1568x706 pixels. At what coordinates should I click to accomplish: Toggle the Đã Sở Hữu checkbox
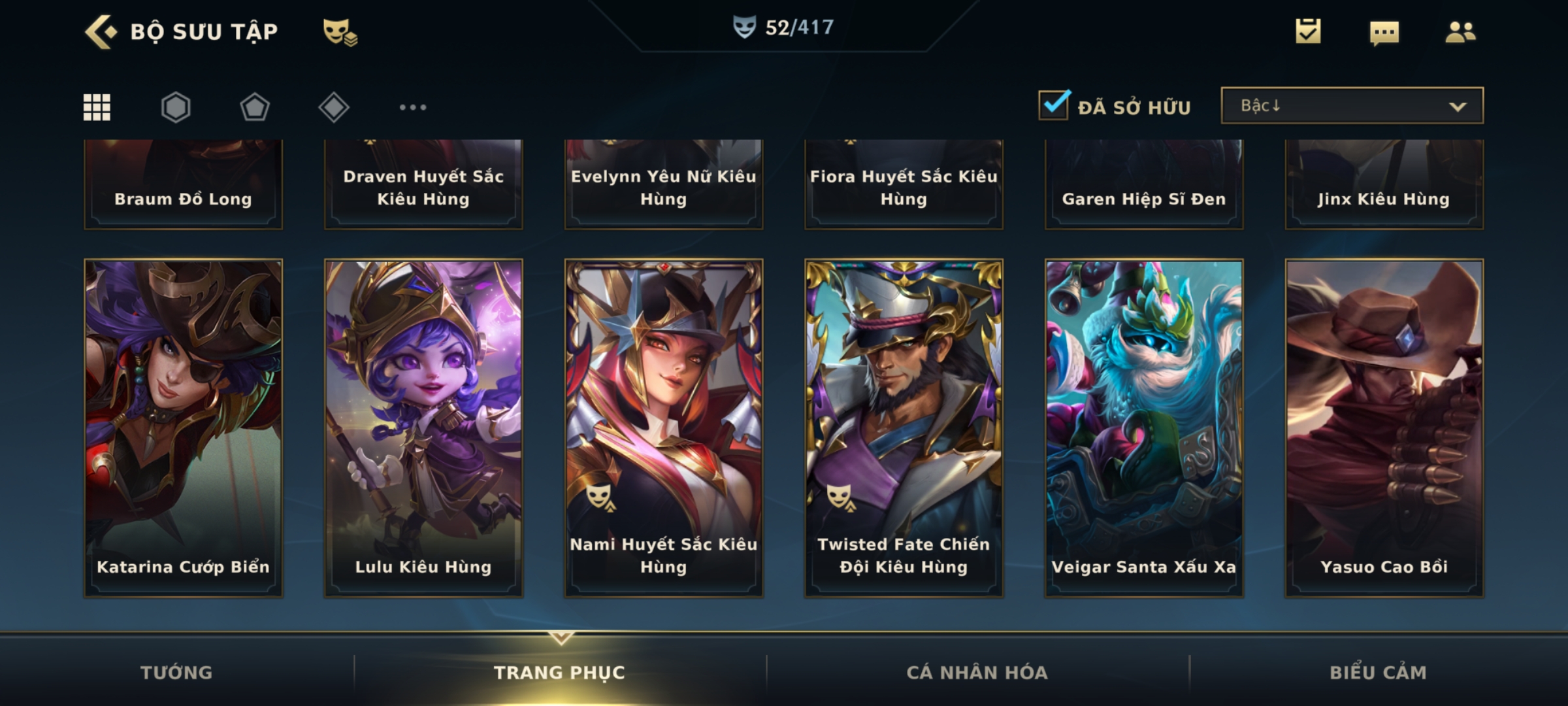(x=1054, y=105)
